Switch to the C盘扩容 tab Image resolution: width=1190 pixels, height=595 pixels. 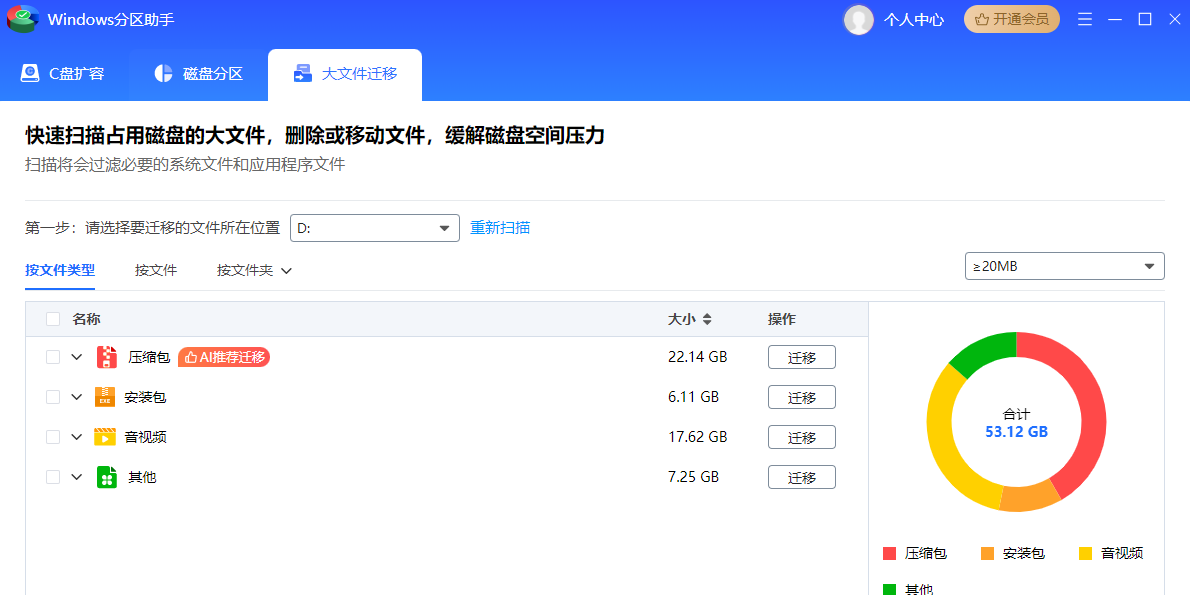tap(62, 74)
